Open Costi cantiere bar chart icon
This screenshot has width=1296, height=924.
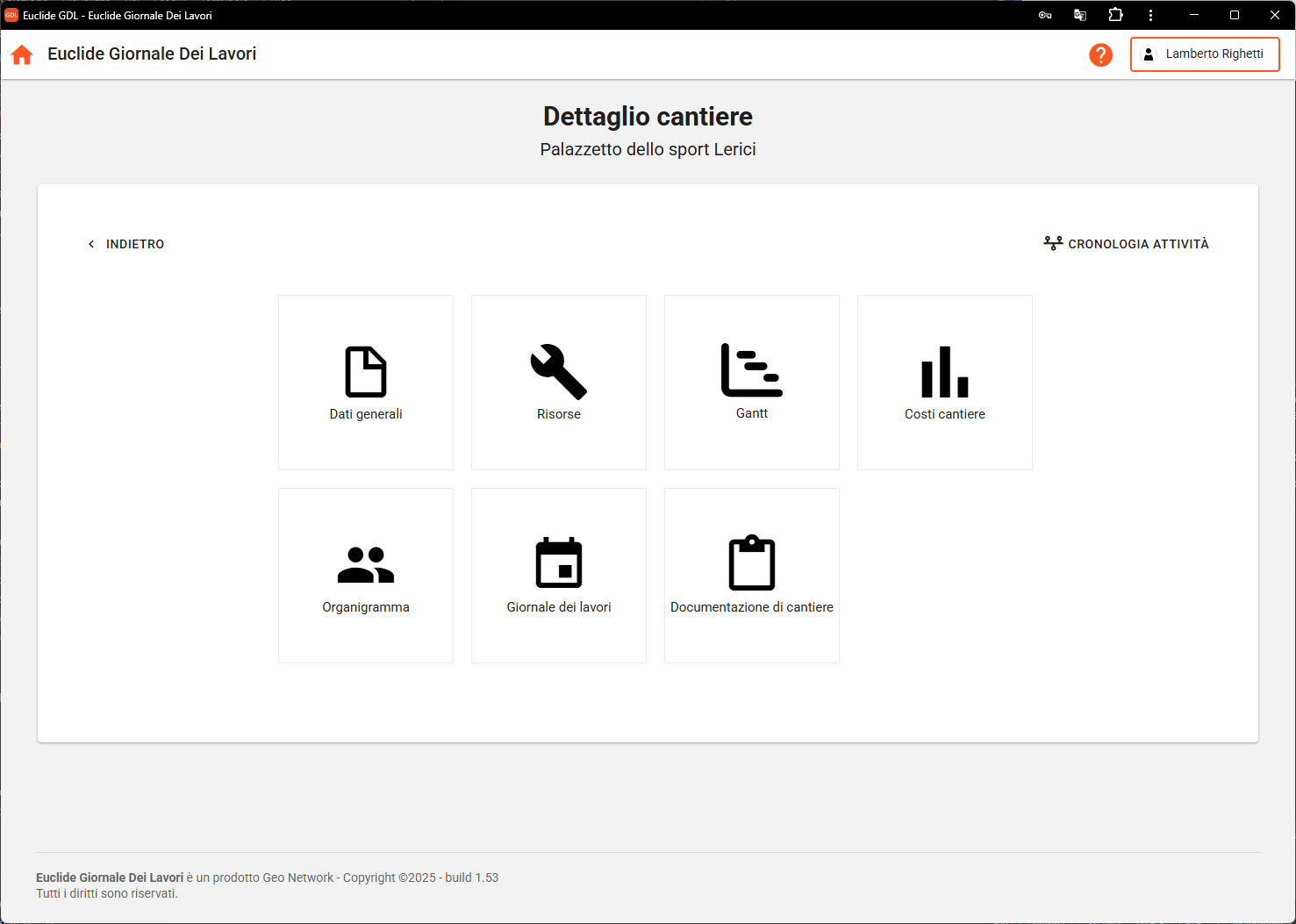945,372
